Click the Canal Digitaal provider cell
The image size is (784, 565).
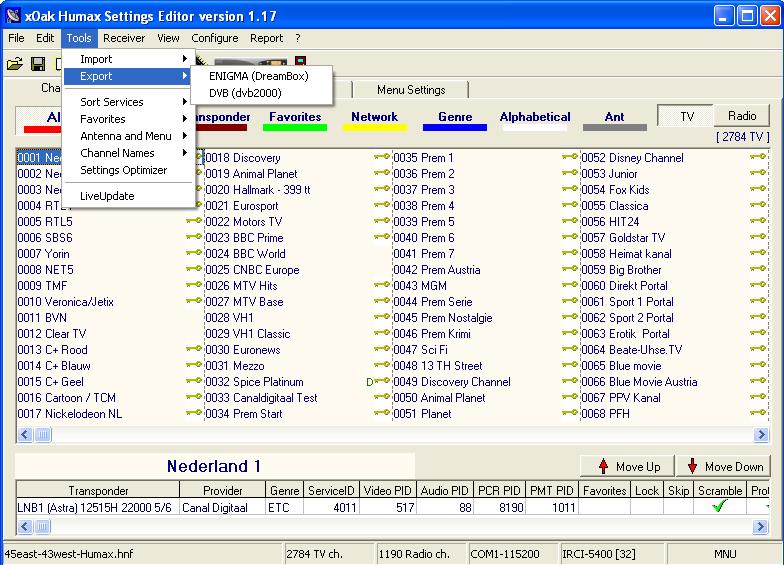click(222, 507)
